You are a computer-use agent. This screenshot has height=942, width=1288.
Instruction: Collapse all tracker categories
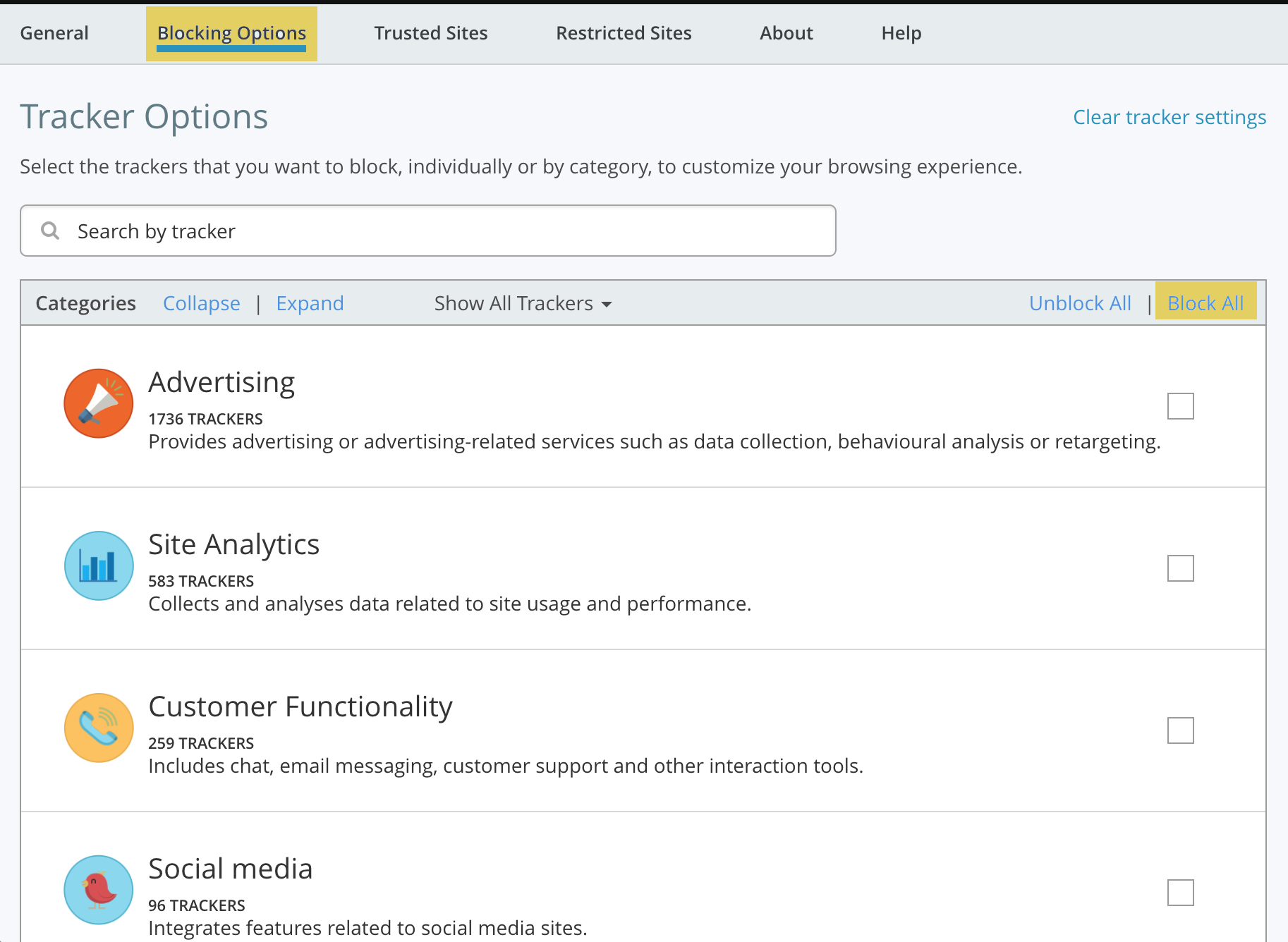click(x=202, y=303)
